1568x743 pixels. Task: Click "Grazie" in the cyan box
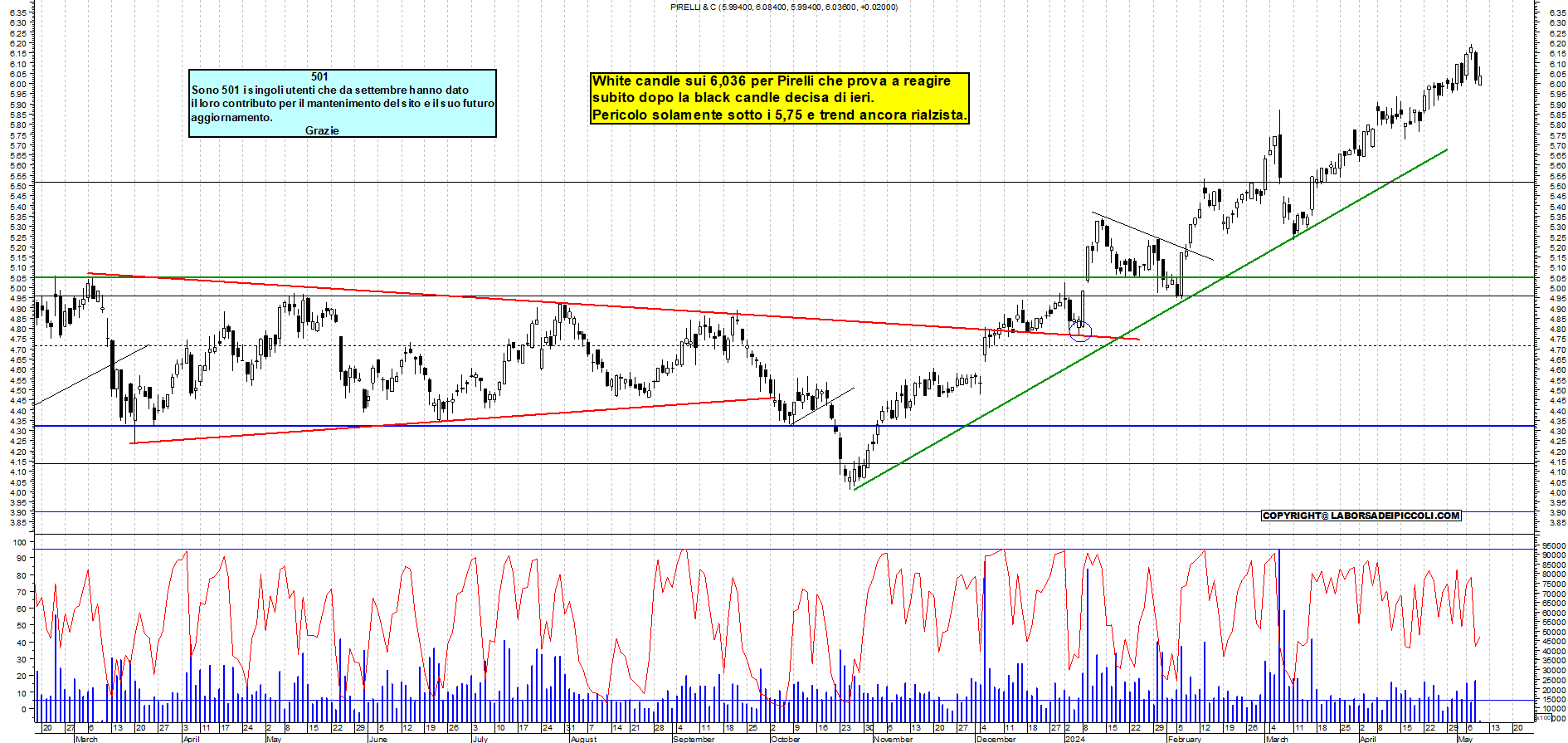click(322, 130)
